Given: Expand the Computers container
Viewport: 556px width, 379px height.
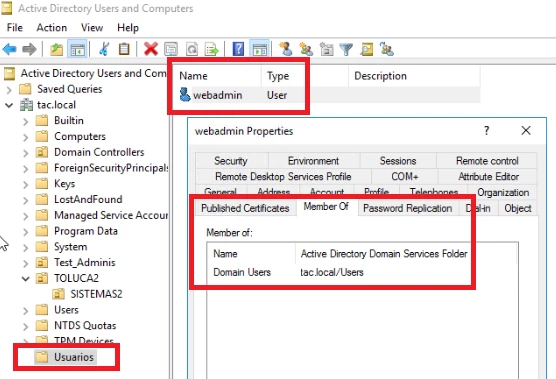Looking at the screenshot, I should coord(25,137).
